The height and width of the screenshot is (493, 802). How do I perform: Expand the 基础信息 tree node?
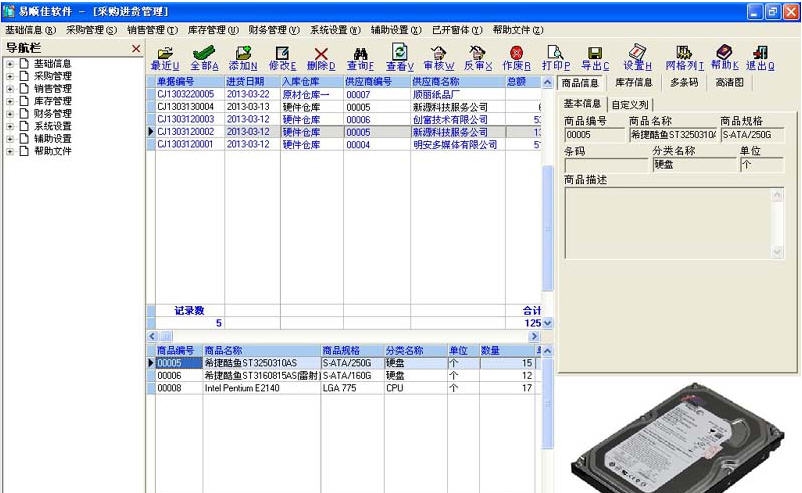(10, 64)
